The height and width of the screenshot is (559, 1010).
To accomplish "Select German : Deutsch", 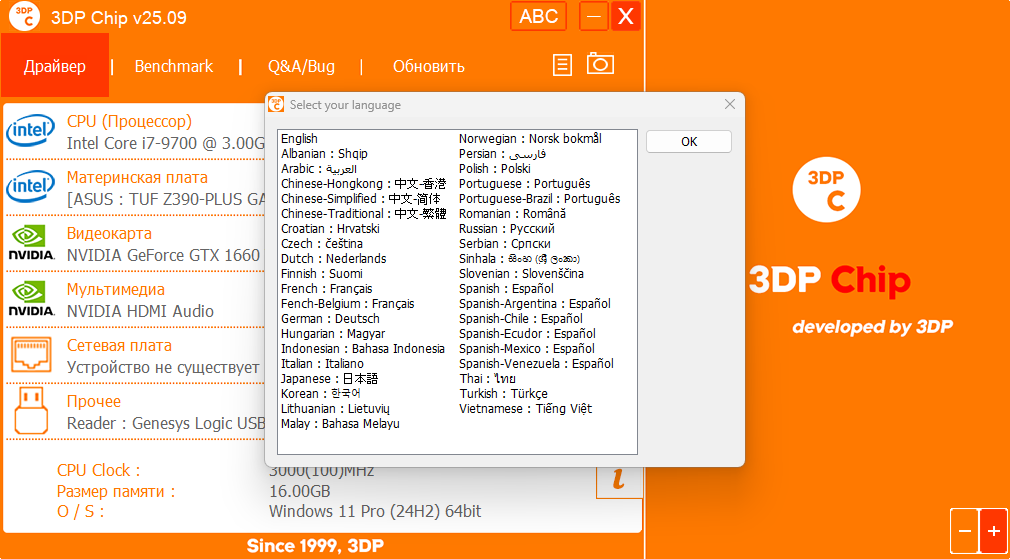I will [330, 318].
